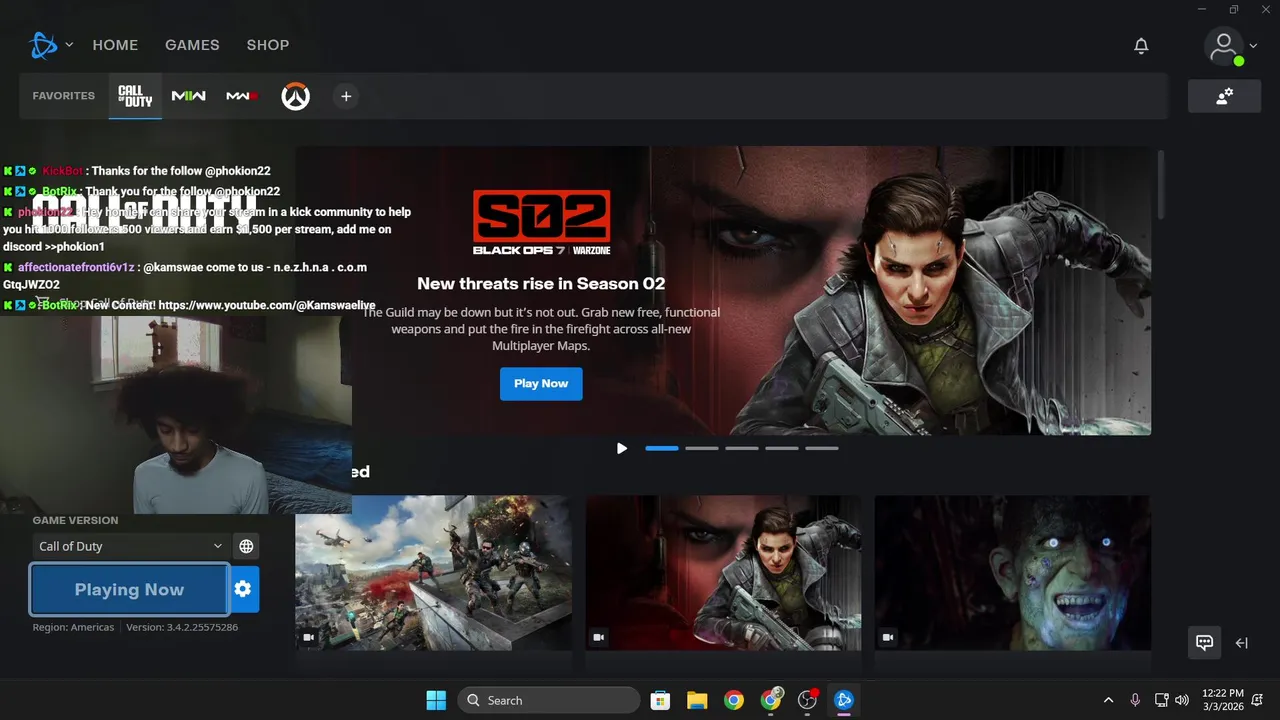This screenshot has width=1280, height=720.
Task: Open the network status tray icon
Action: (1161, 700)
